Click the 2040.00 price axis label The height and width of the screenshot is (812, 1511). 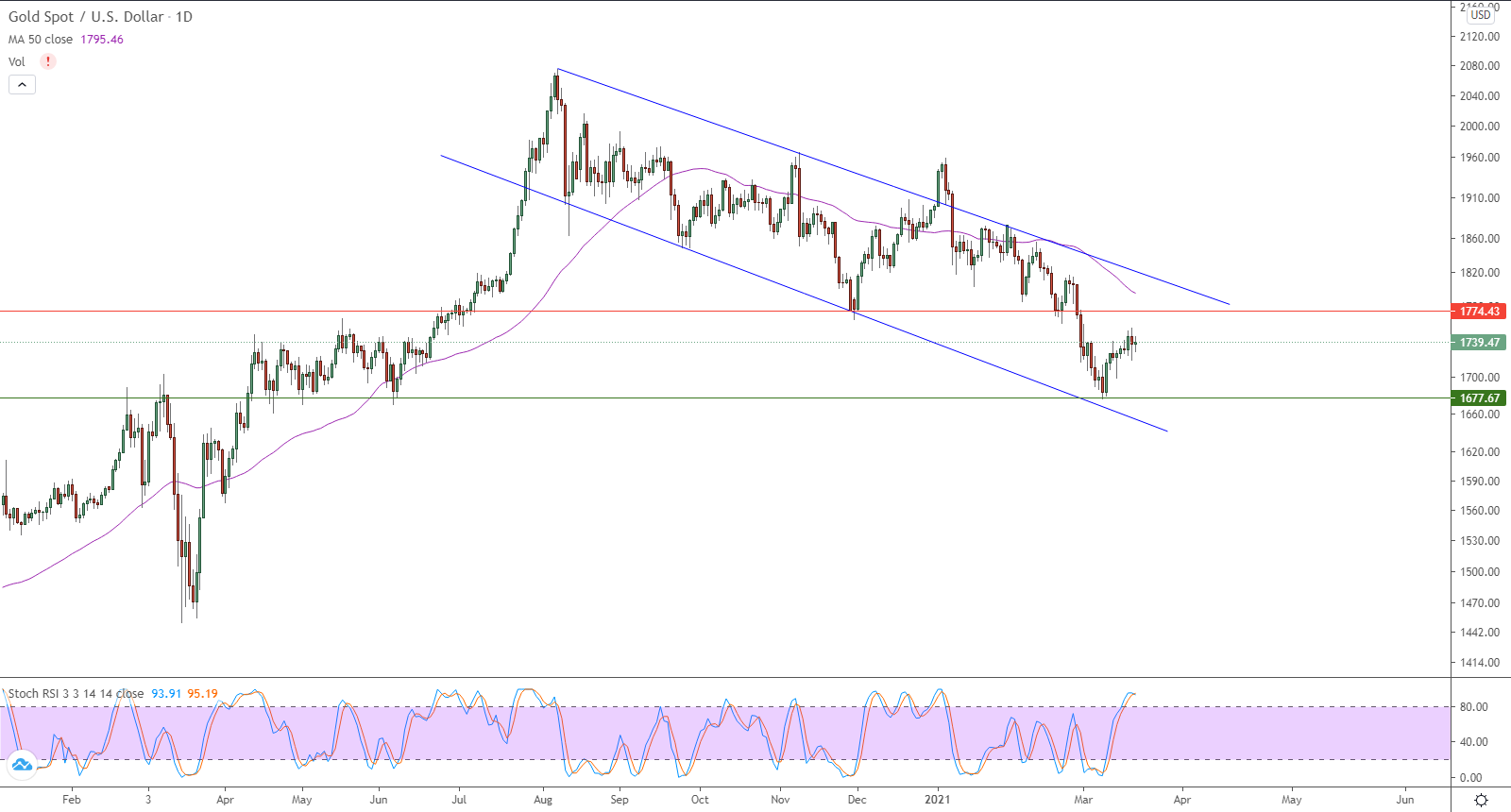(x=1480, y=96)
